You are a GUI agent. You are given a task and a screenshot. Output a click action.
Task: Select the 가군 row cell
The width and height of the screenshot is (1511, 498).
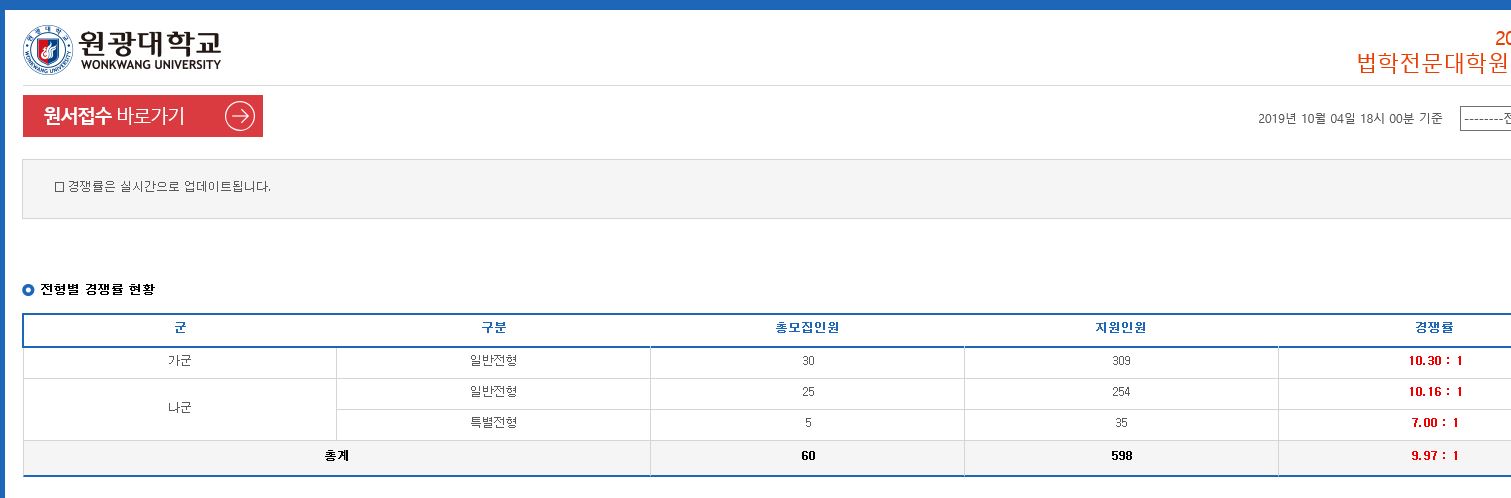tap(180, 361)
